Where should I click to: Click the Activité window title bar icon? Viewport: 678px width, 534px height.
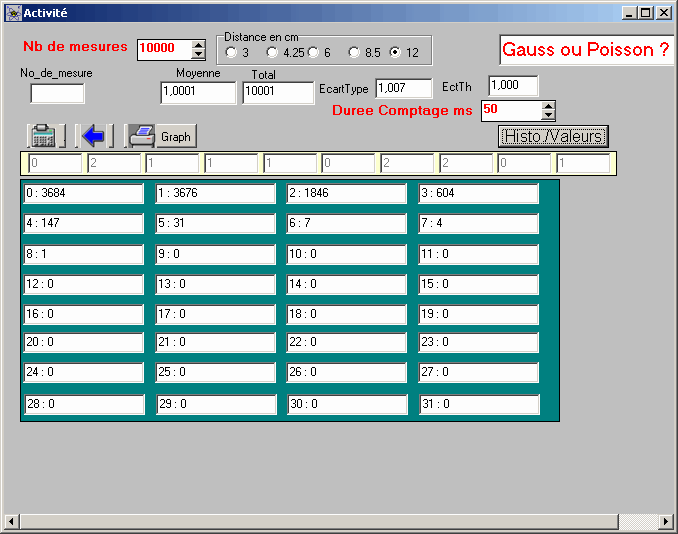pos(15,13)
